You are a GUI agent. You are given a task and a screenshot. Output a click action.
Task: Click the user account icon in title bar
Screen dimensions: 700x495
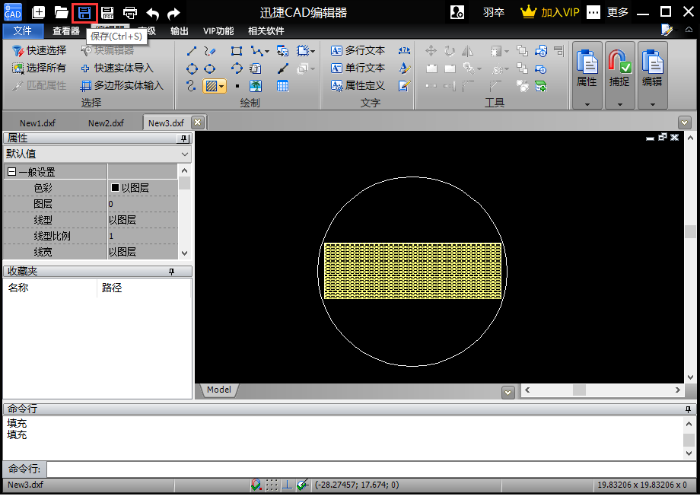457,12
